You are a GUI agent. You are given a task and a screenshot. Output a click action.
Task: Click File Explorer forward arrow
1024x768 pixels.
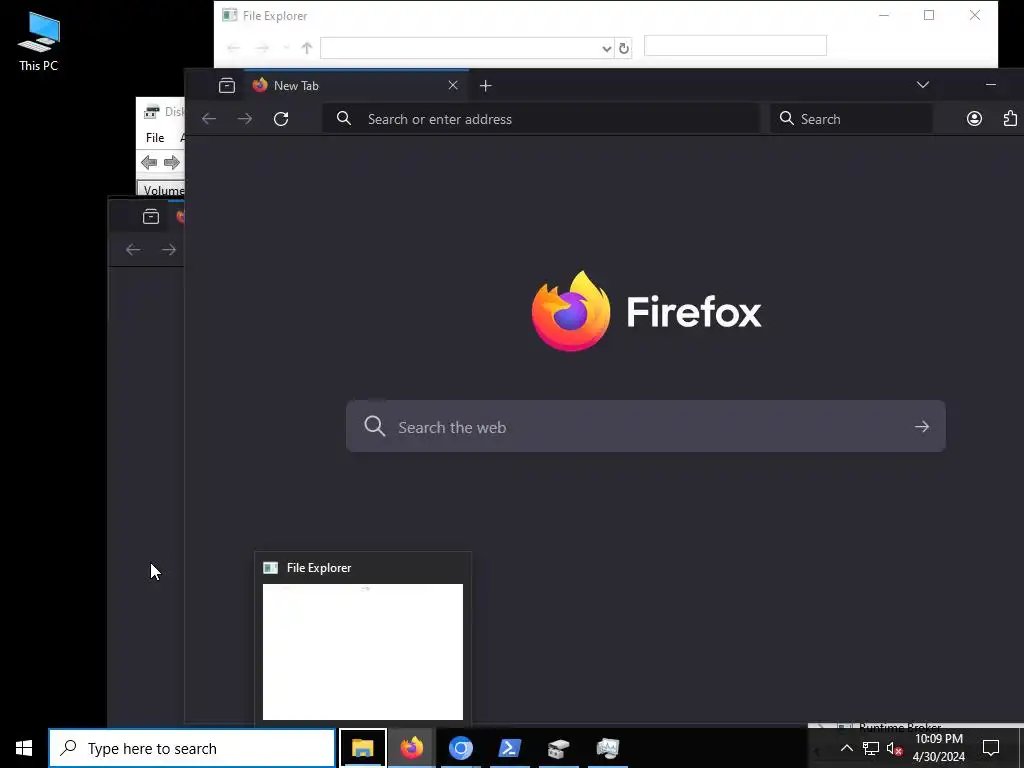click(262, 48)
